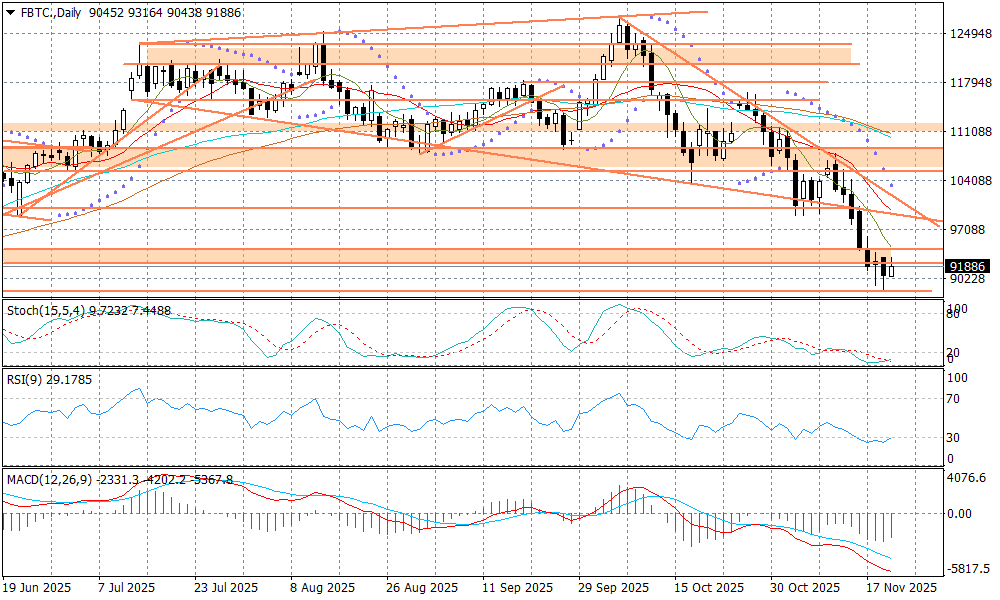Select the MACD(12,26,9) indicator label

(50, 480)
